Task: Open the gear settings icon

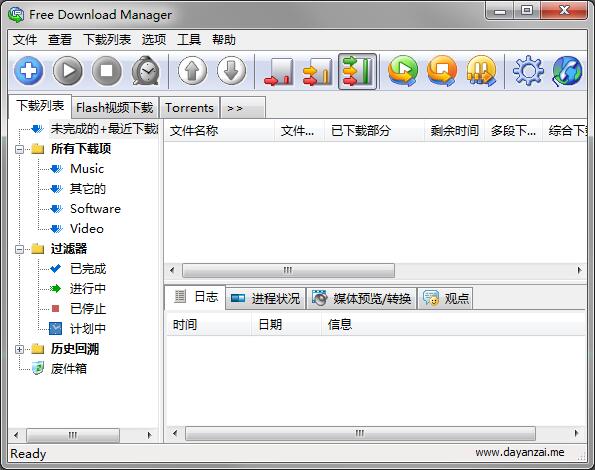Action: (x=528, y=71)
